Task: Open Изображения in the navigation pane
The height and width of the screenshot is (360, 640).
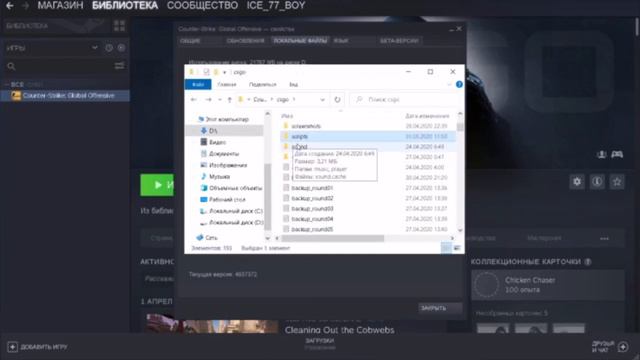Action: 228,165
